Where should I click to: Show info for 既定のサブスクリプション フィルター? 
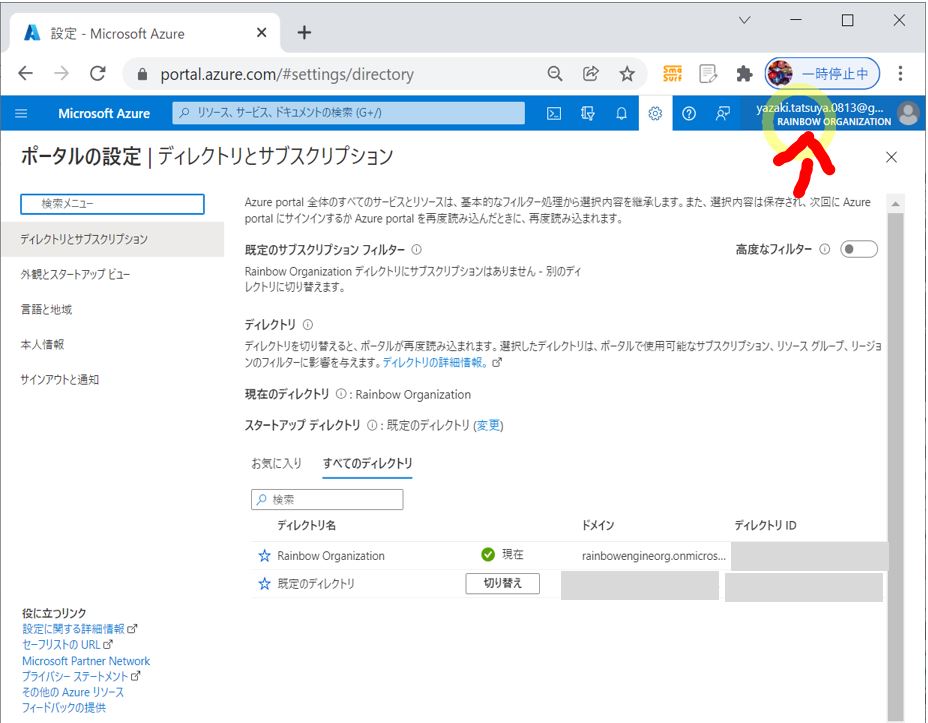pos(417,249)
